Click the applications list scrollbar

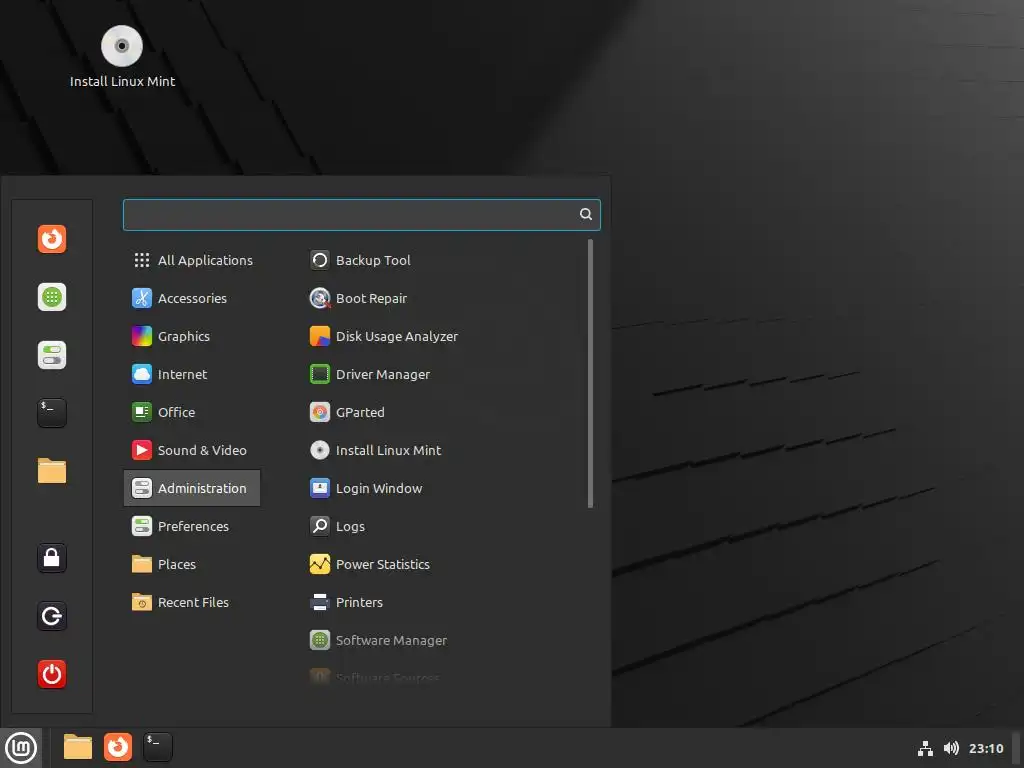point(590,374)
